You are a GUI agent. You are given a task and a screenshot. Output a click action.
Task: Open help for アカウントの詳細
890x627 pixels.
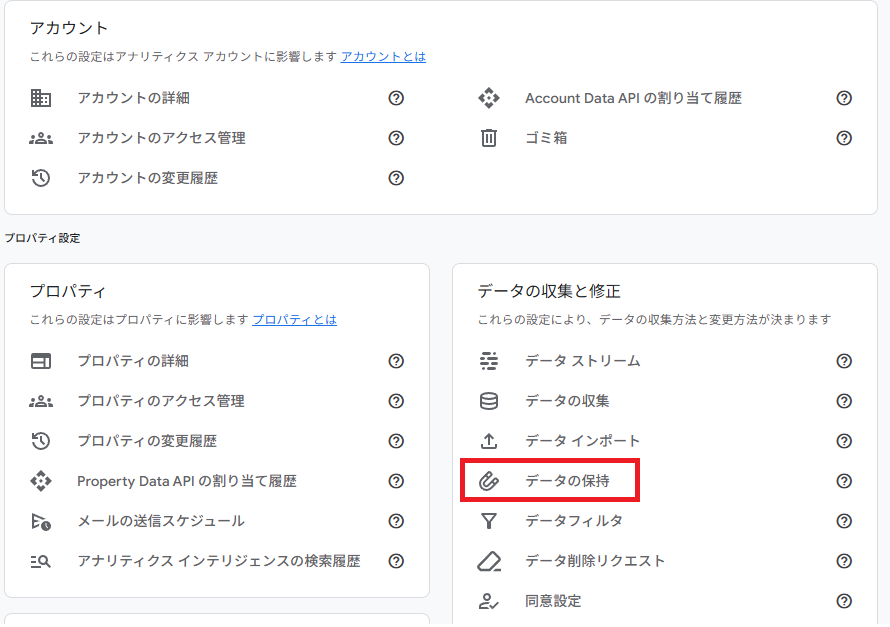tap(396, 98)
